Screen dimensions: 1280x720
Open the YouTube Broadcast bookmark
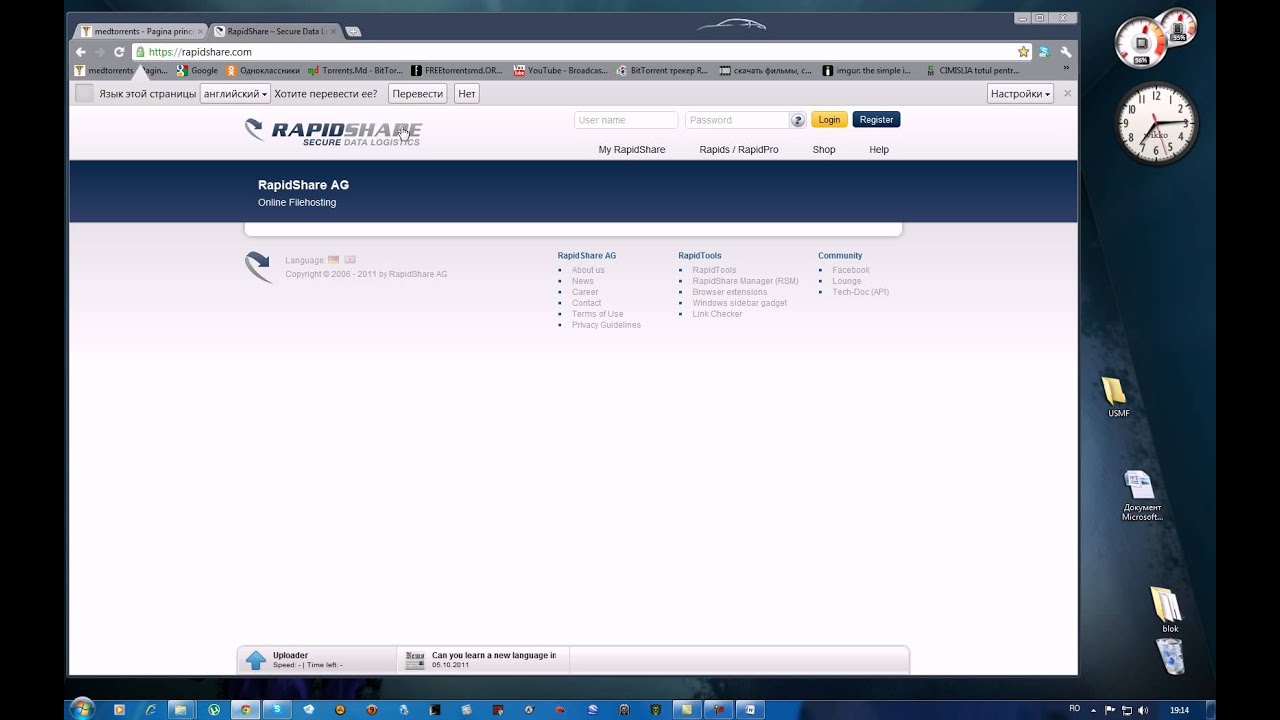(x=560, y=71)
